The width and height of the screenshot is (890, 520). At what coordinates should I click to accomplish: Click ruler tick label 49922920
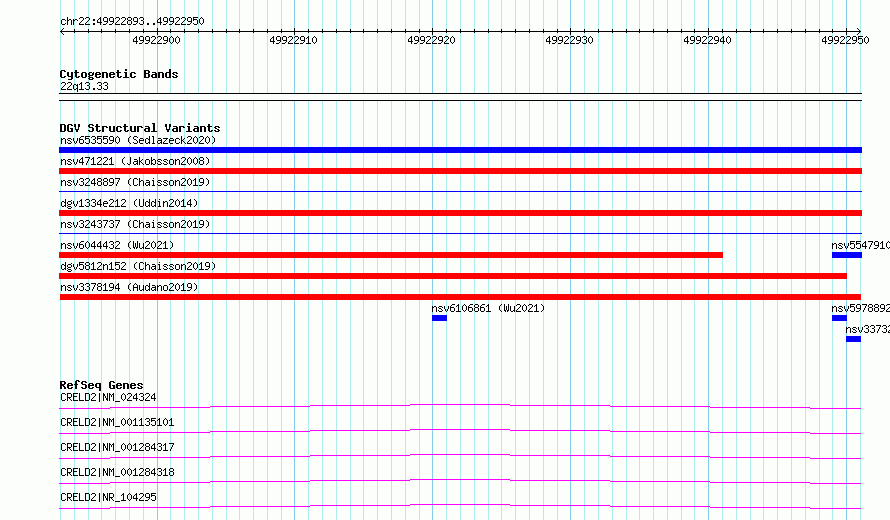[x=431, y=40]
